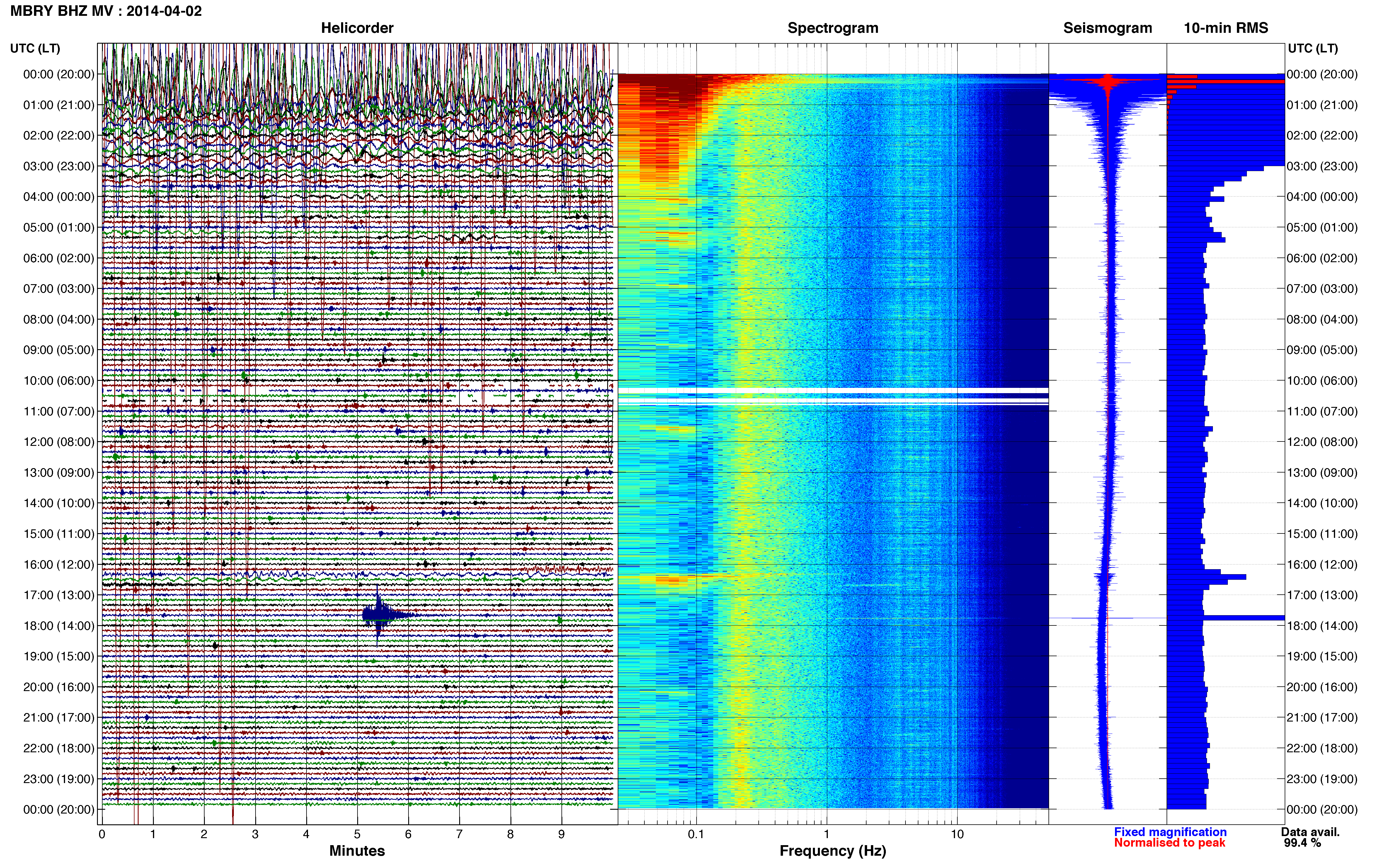The width and height of the screenshot is (1389, 868).
Task: Click '19:00 (15:00)' on the RMS-side time axis
Action: click(x=1322, y=656)
